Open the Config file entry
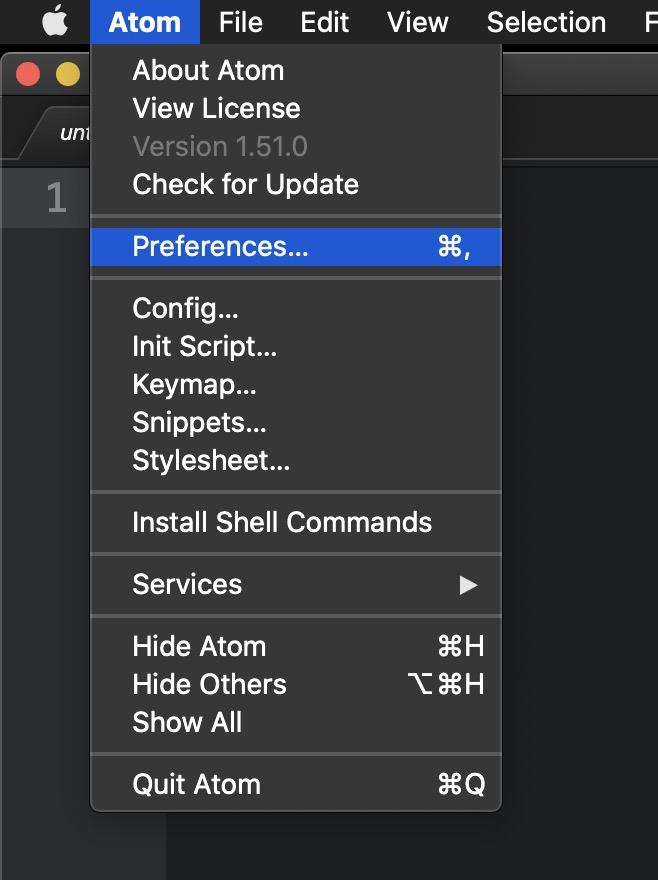The width and height of the screenshot is (658, 880). coord(185,308)
